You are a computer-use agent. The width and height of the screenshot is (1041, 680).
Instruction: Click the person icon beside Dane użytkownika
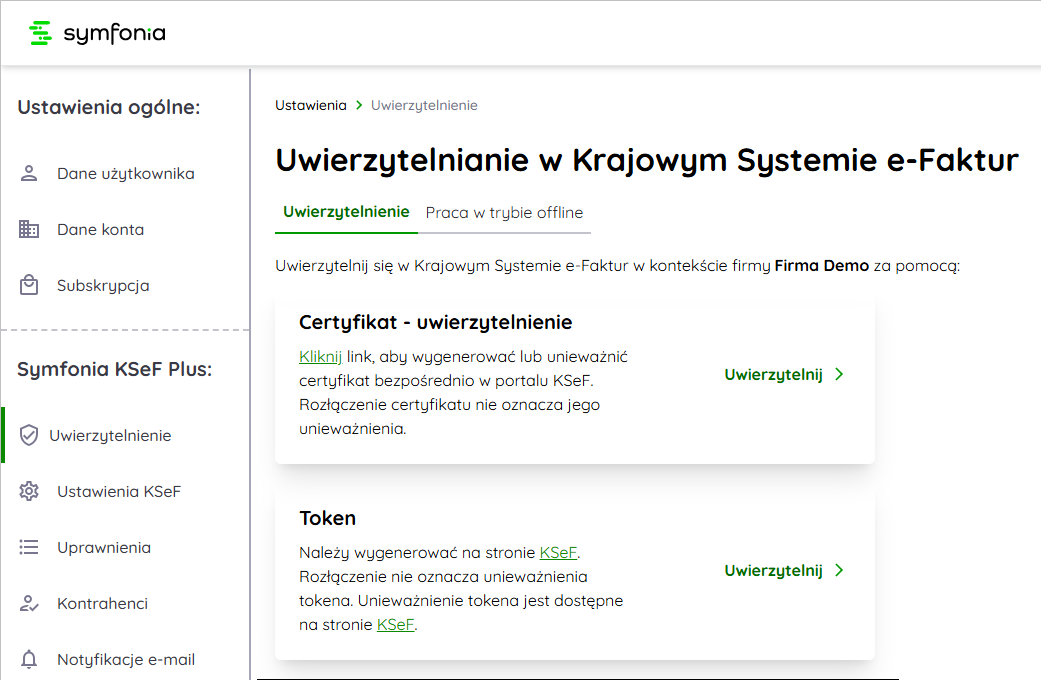point(29,173)
